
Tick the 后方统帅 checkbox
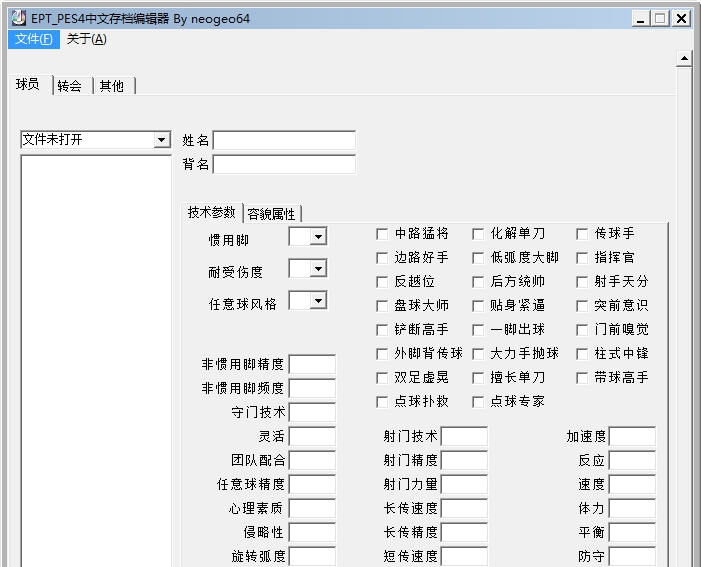pyautogui.click(x=478, y=282)
